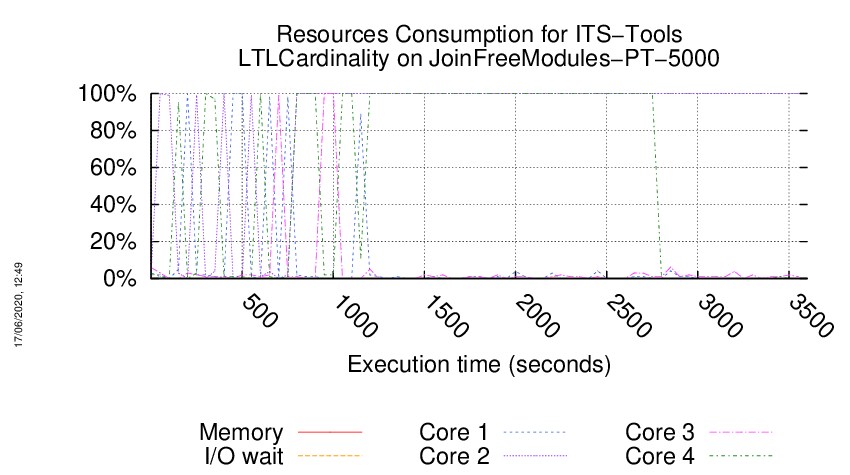Click the Memory legend label
The width and height of the screenshot is (850, 475).
pos(241,432)
